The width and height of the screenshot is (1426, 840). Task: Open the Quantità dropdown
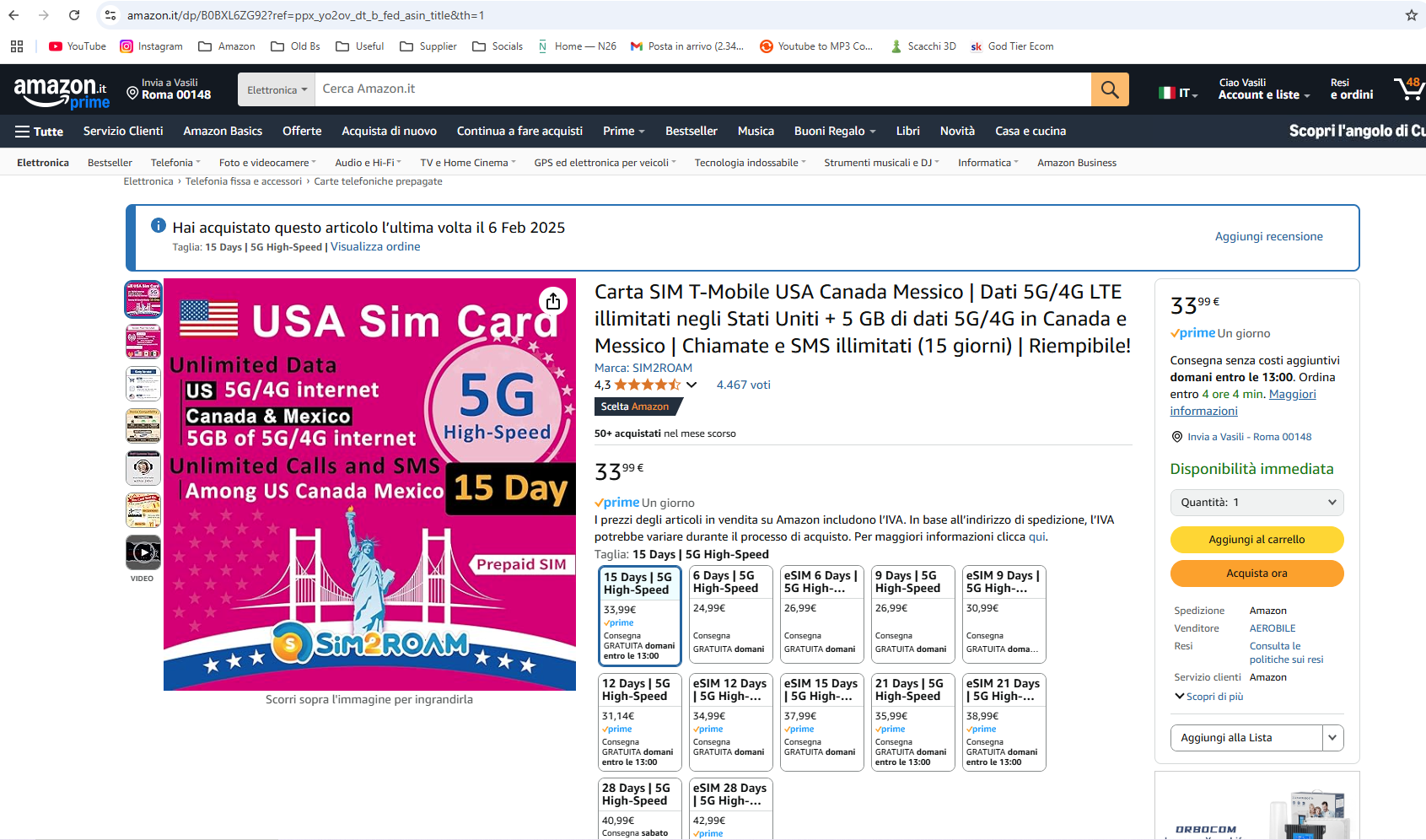click(1256, 503)
